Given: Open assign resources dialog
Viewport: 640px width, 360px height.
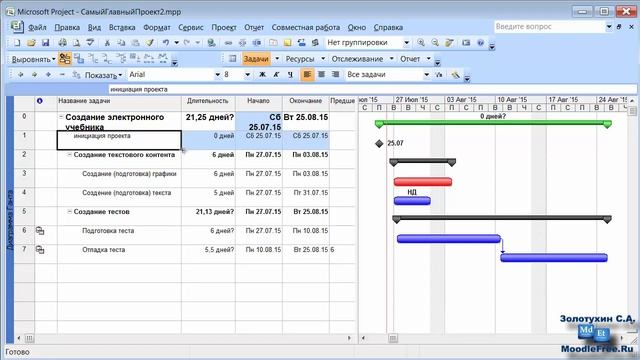Looking at the screenshot, I should click(302, 42).
